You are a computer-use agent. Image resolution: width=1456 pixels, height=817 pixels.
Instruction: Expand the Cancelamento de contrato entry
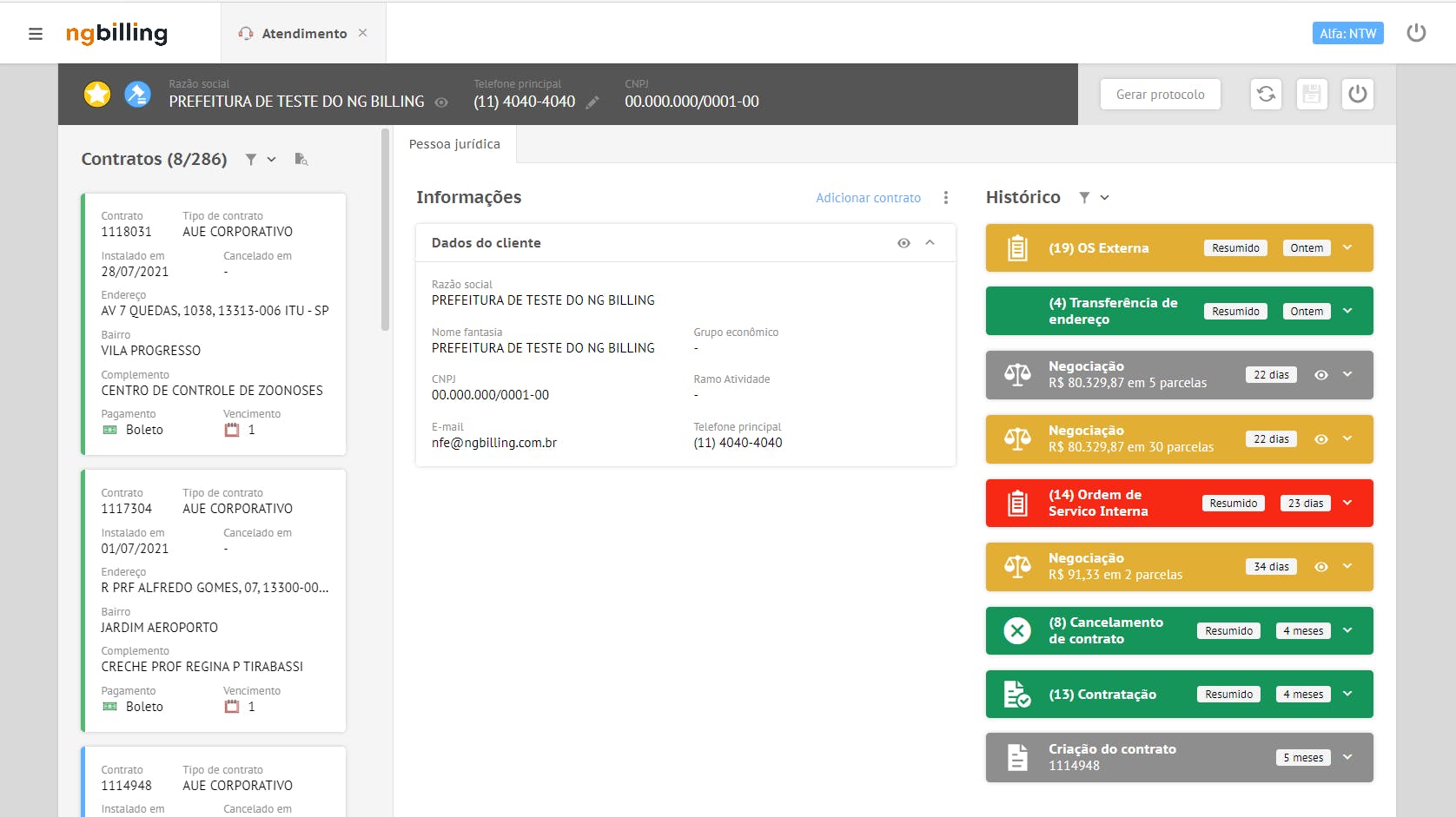coord(1347,630)
